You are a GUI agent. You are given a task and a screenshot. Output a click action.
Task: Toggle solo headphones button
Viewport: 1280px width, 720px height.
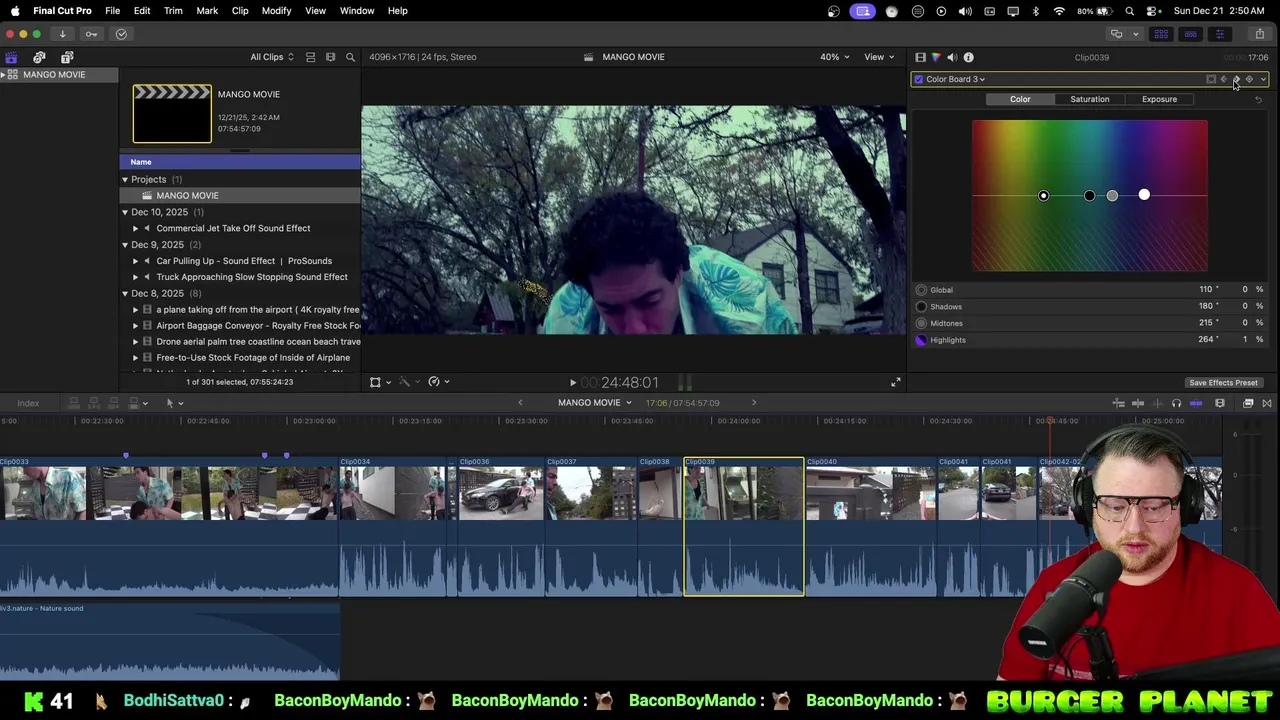pyautogui.click(x=1177, y=403)
